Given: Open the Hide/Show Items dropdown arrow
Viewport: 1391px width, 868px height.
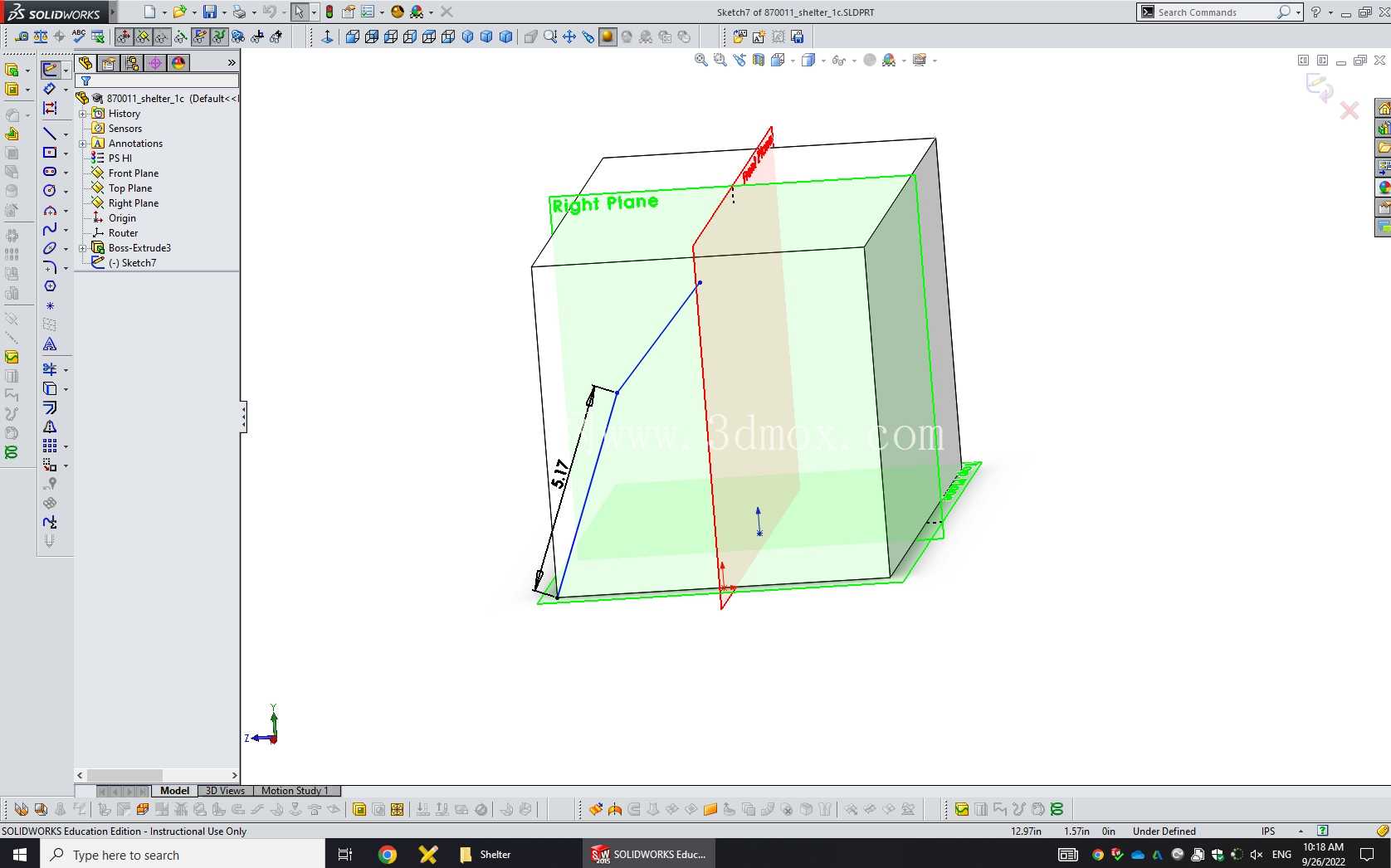Looking at the screenshot, I should (854, 61).
